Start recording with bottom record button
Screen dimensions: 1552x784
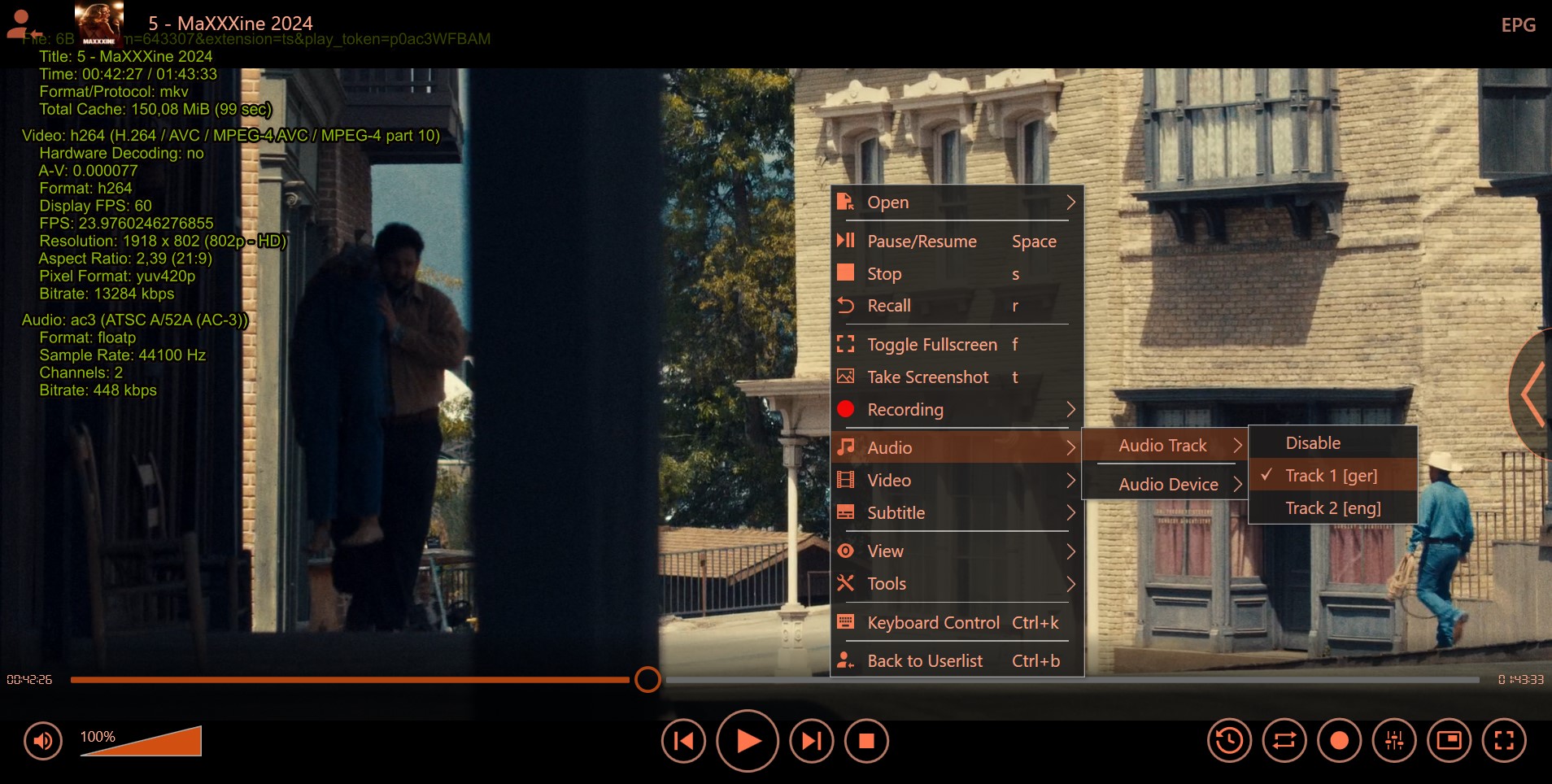click(1340, 740)
